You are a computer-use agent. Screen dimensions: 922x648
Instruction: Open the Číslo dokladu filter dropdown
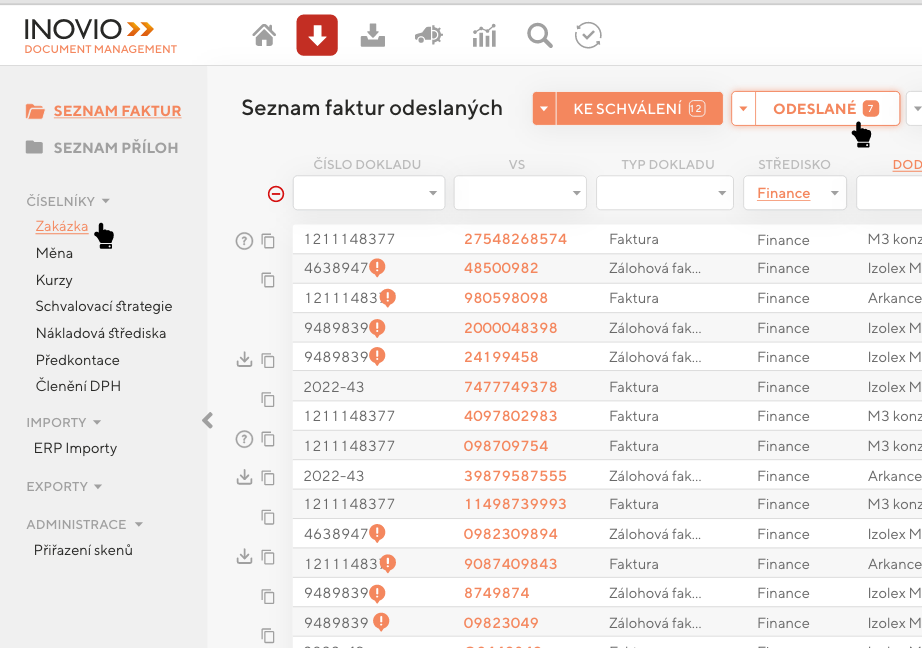[433, 193]
